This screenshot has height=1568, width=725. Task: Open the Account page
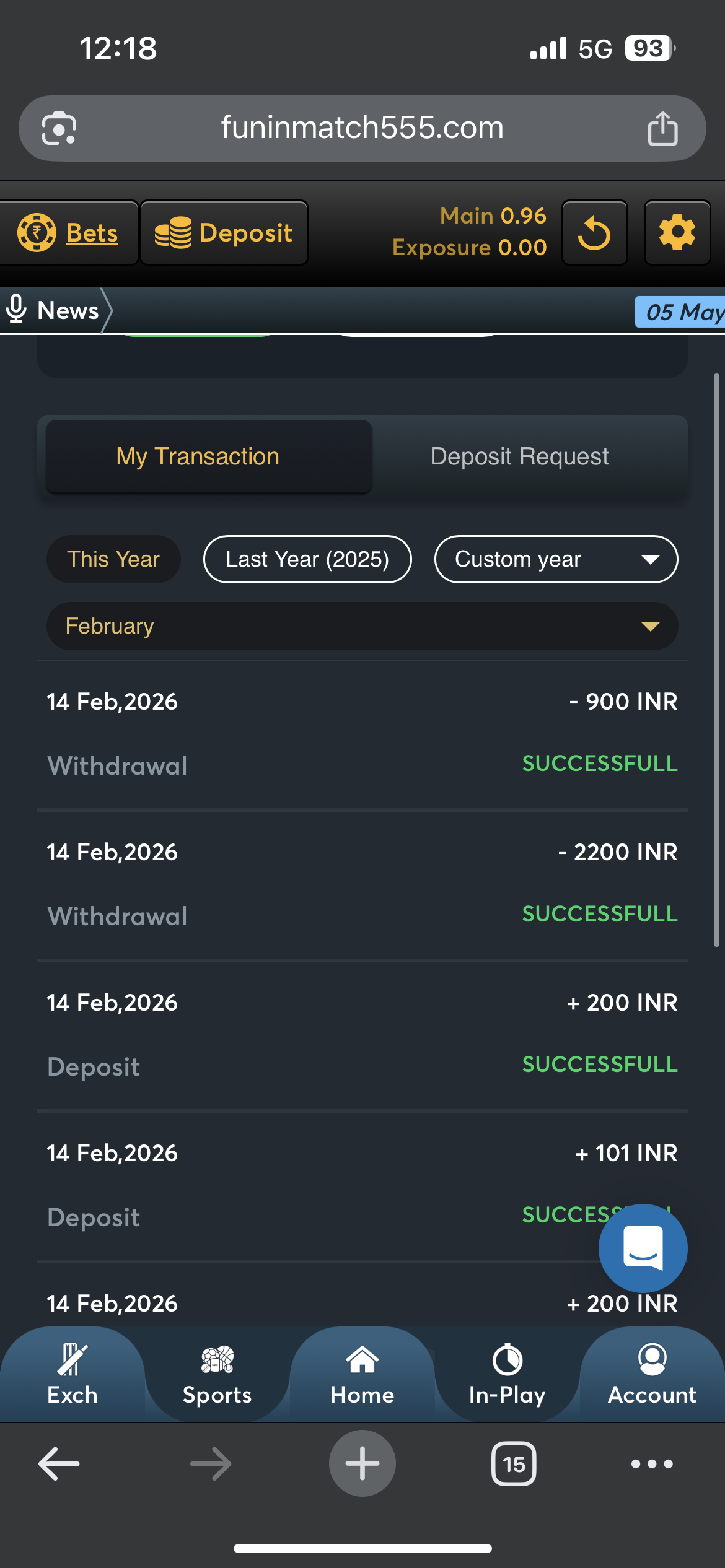point(652,1374)
